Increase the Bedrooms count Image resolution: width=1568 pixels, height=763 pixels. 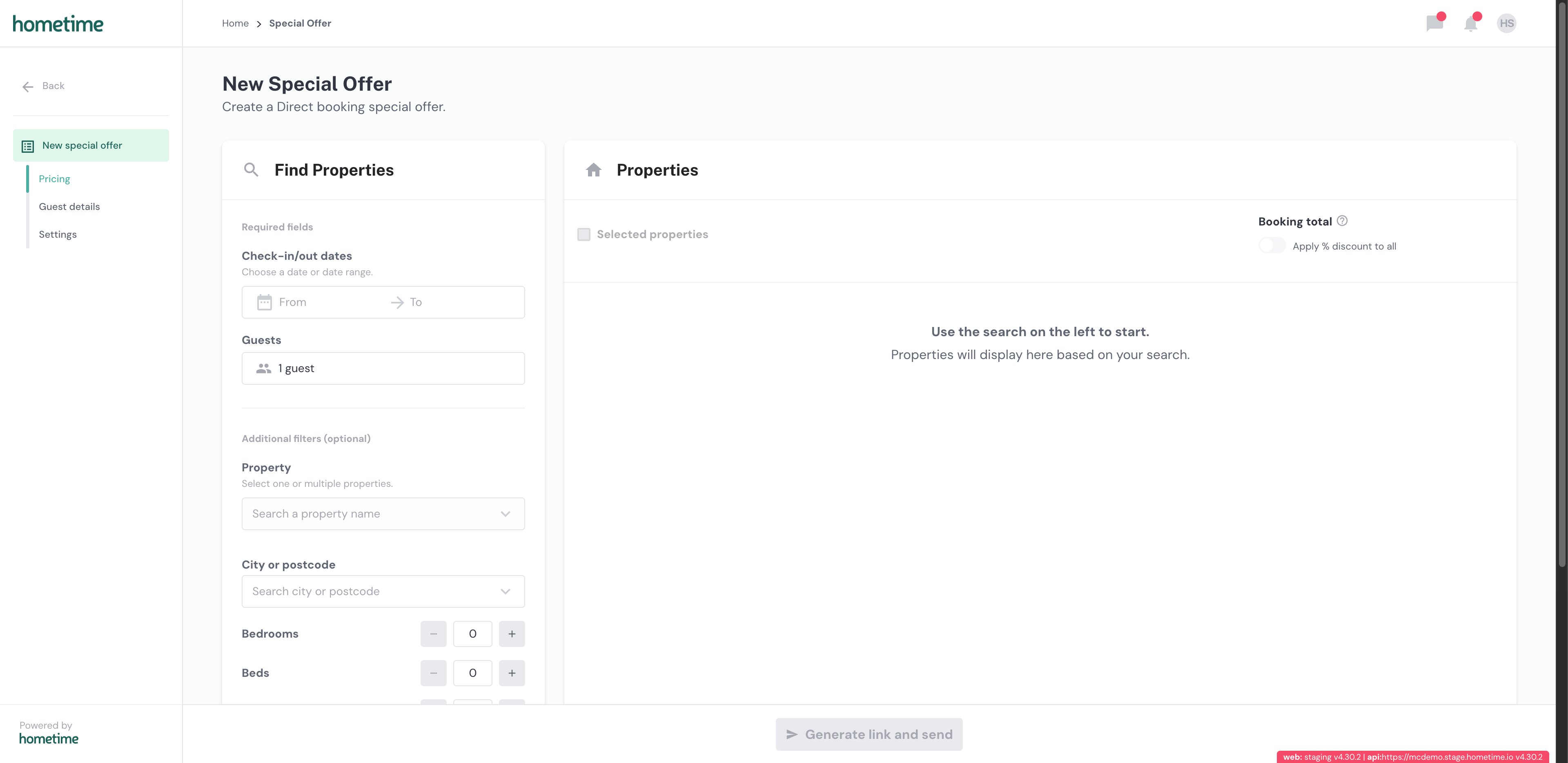[x=512, y=634]
